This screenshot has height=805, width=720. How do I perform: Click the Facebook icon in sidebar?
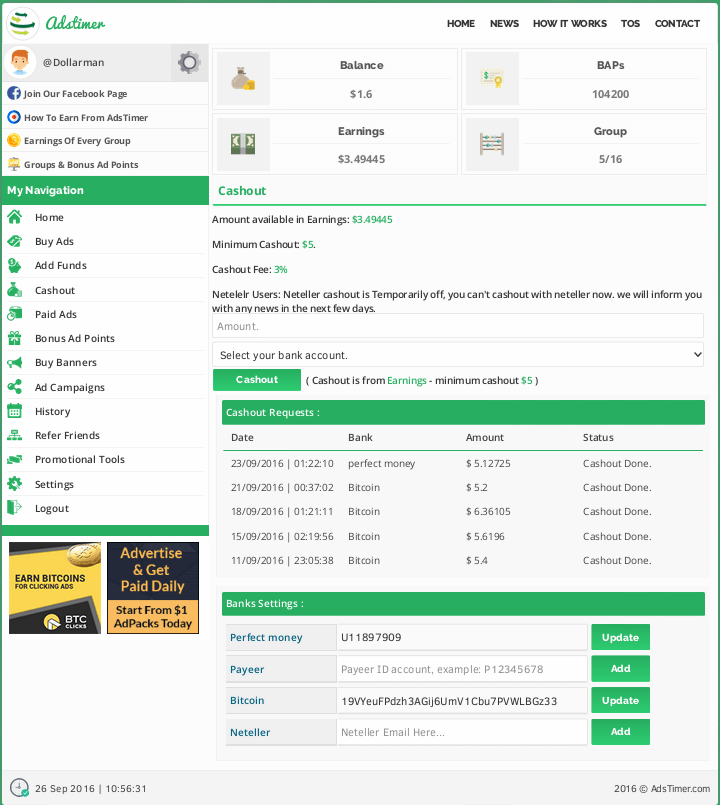(14, 93)
